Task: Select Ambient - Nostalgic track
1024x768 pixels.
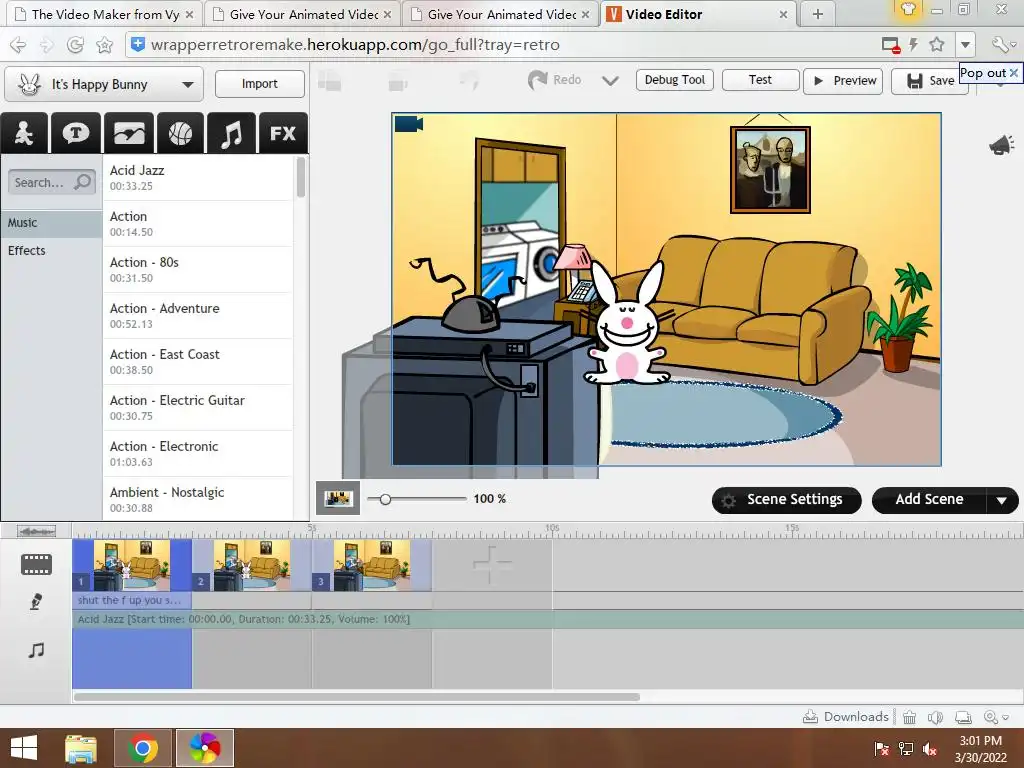Action: click(198, 500)
